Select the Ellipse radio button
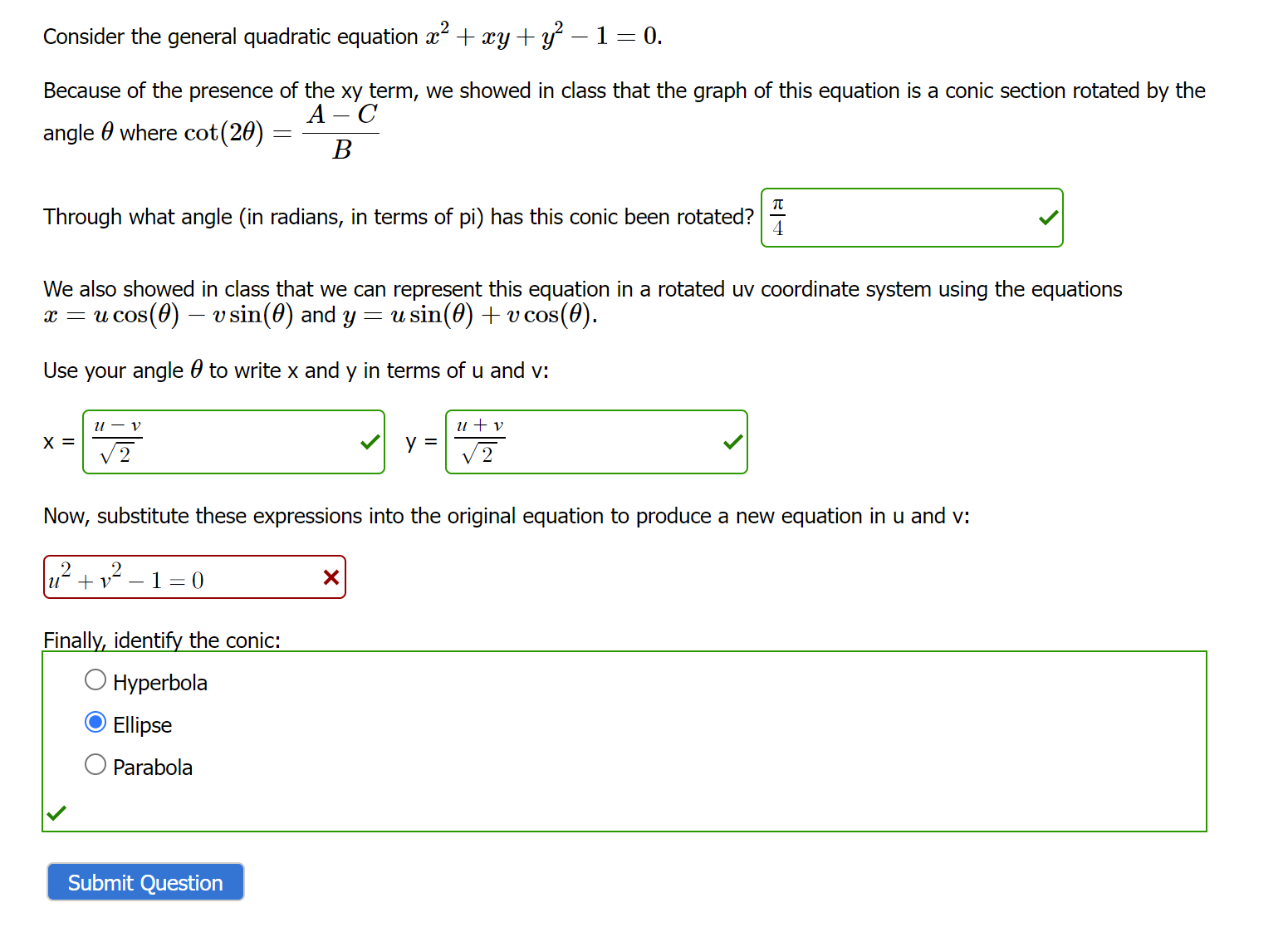1288x937 pixels. (x=95, y=722)
